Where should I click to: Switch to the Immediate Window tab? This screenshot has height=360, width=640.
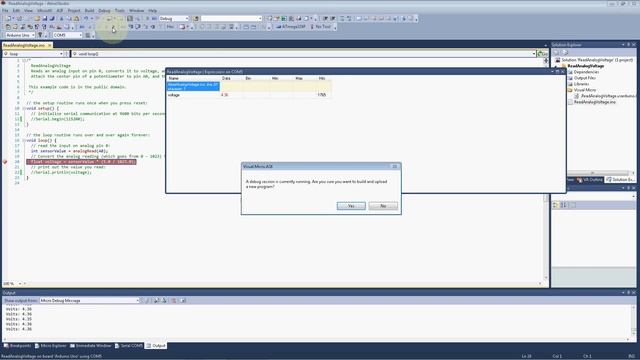[x=91, y=346]
